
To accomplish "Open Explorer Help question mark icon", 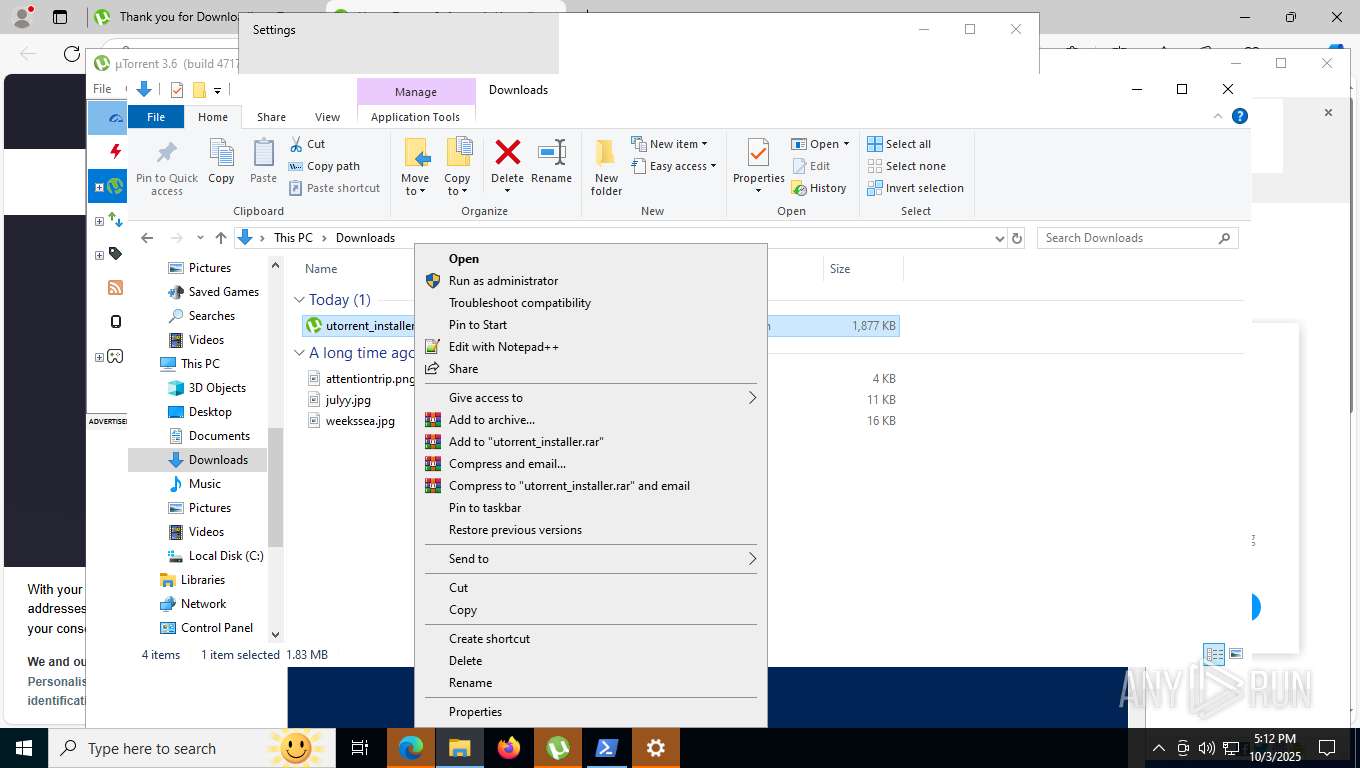I will (x=1240, y=116).
